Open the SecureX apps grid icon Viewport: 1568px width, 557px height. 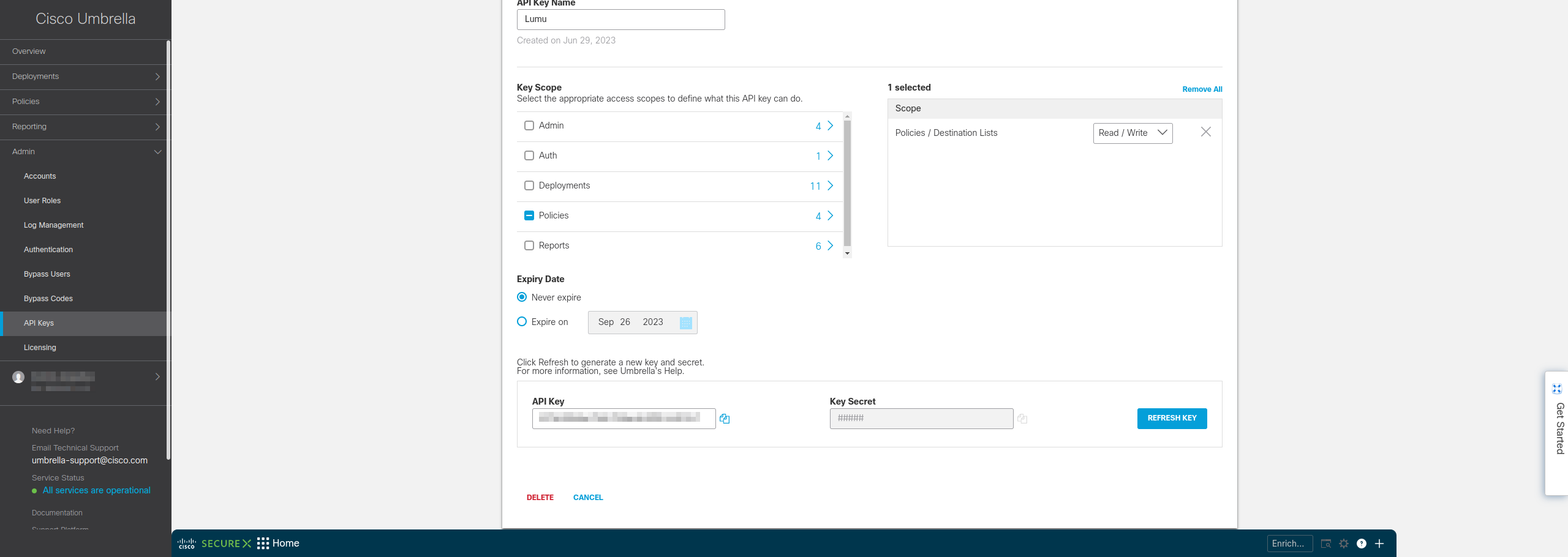tap(263, 544)
